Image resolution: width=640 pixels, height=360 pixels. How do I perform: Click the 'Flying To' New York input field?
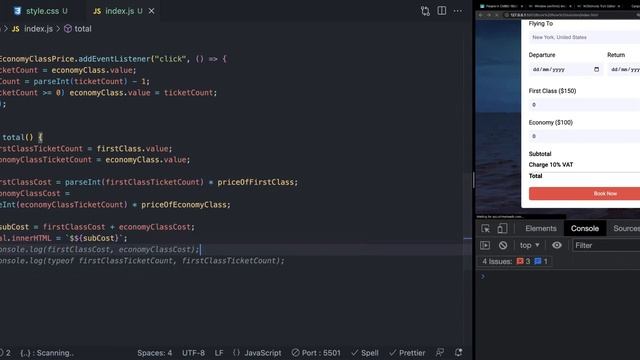[x=584, y=37]
